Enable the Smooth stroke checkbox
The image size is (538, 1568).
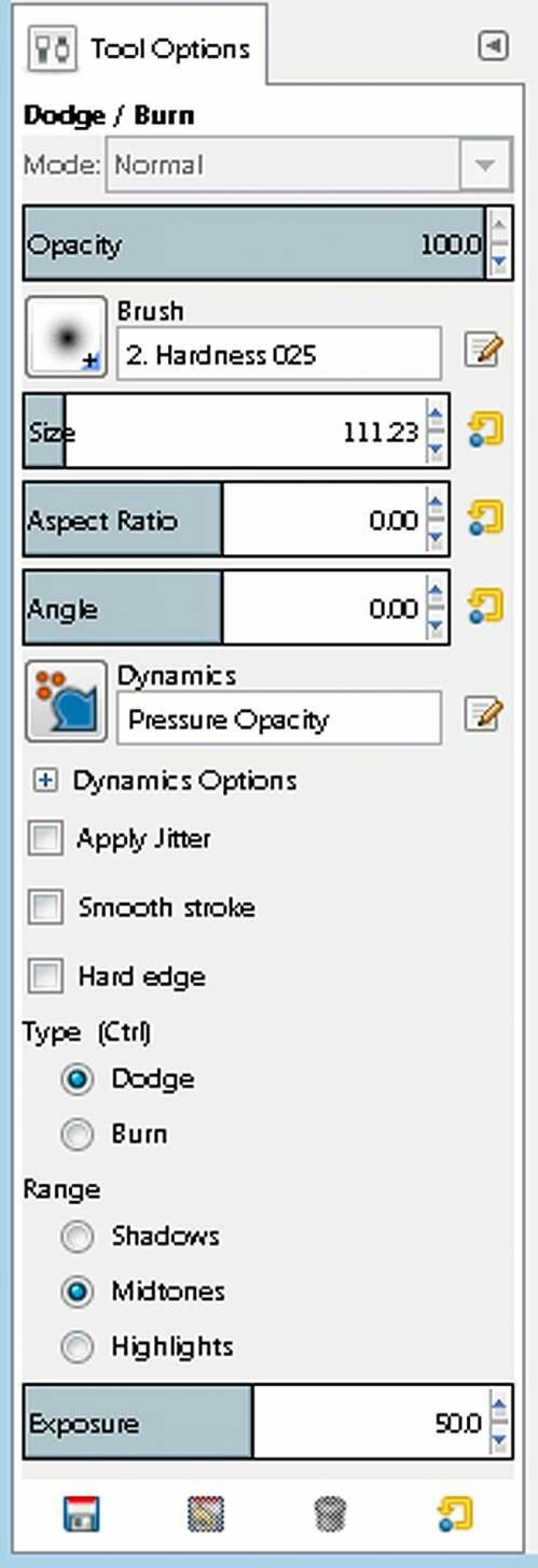[x=45, y=907]
